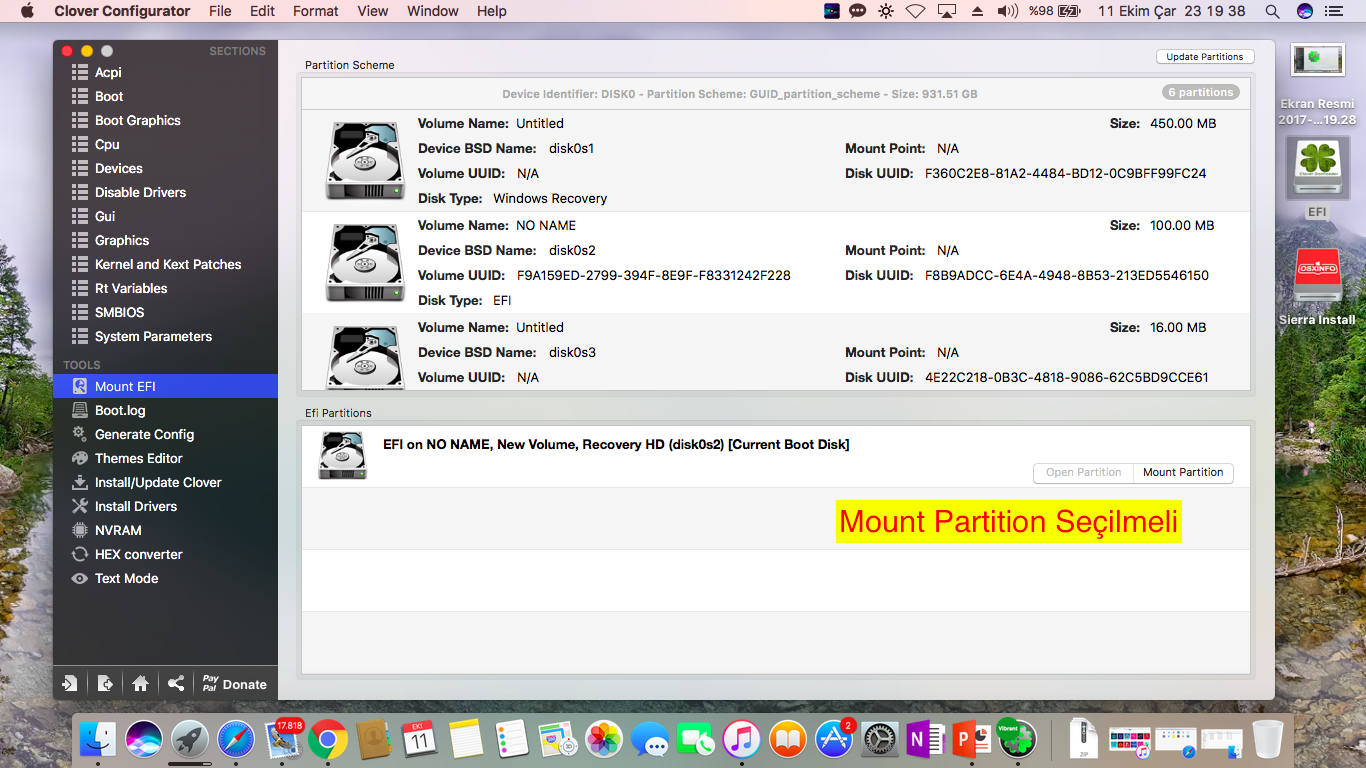This screenshot has width=1366, height=768.
Task: Click Update Partitions button
Action: click(x=1204, y=57)
